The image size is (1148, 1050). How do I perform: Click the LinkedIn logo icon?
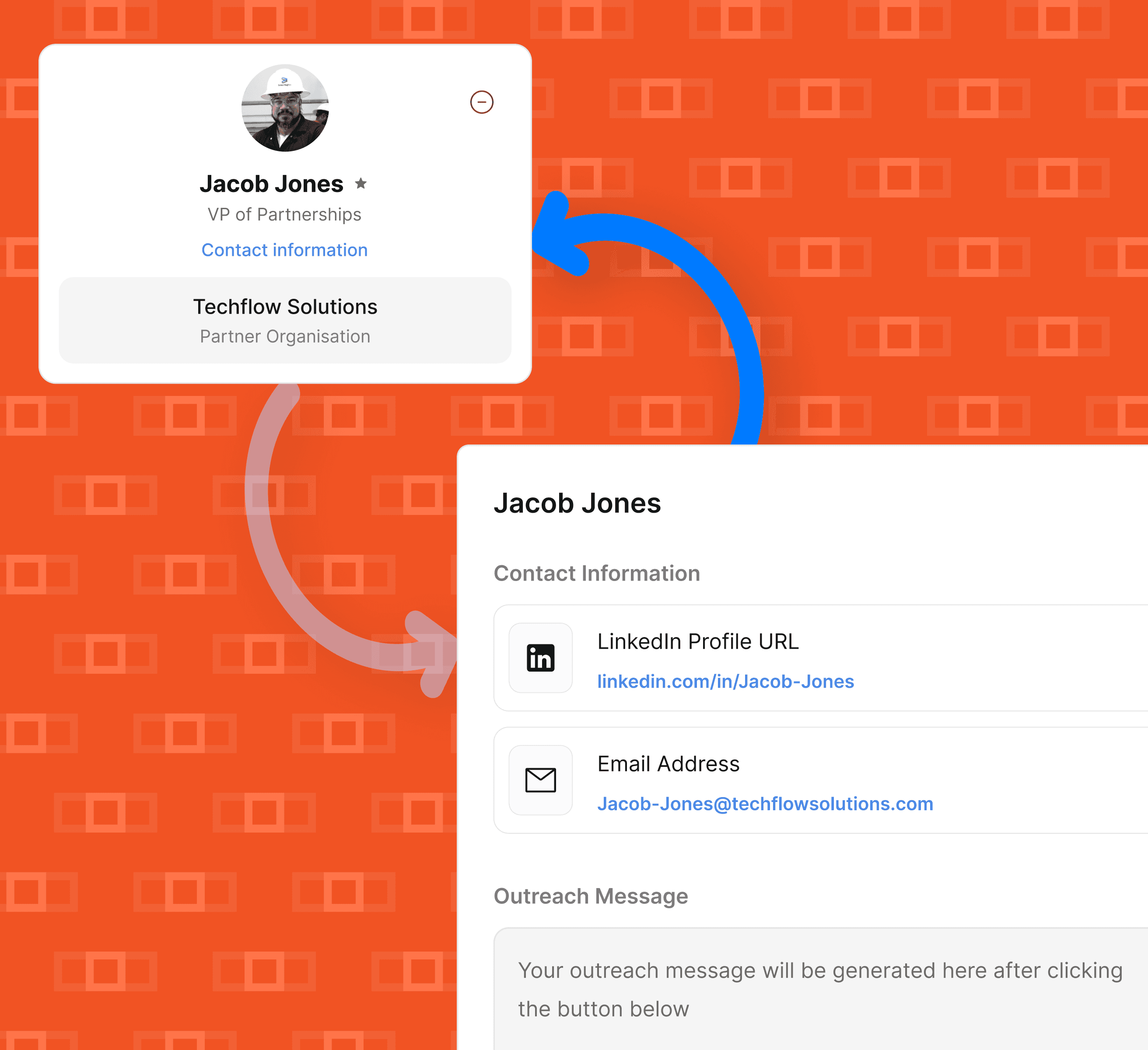click(540, 658)
